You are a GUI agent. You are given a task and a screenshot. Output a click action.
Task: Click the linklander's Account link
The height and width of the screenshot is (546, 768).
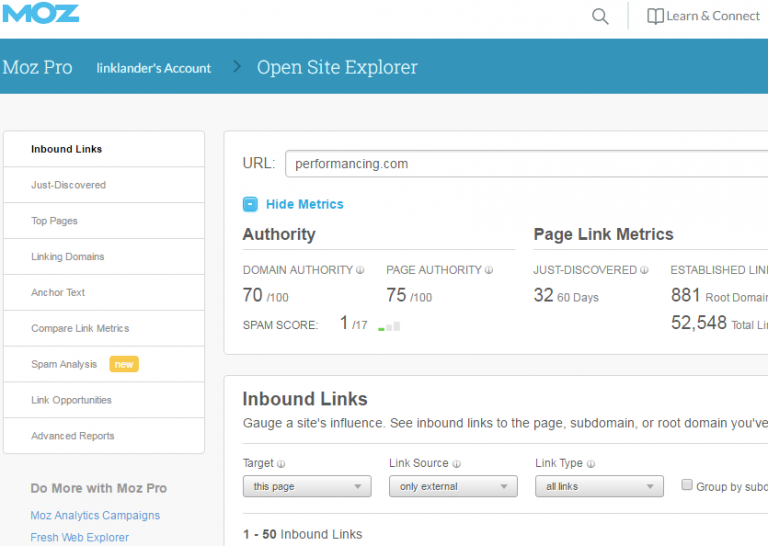(x=154, y=68)
